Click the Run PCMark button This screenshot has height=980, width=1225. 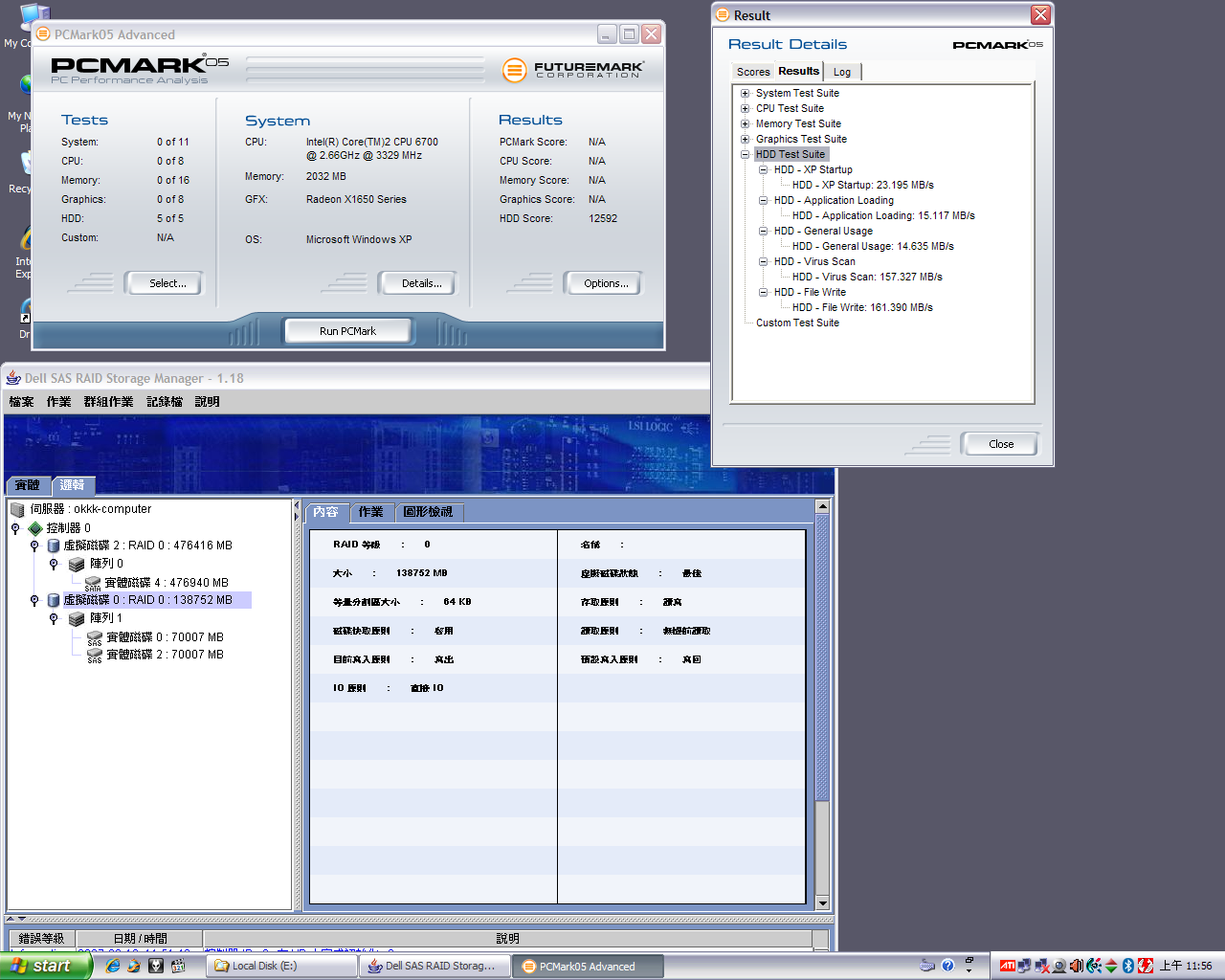tap(348, 331)
